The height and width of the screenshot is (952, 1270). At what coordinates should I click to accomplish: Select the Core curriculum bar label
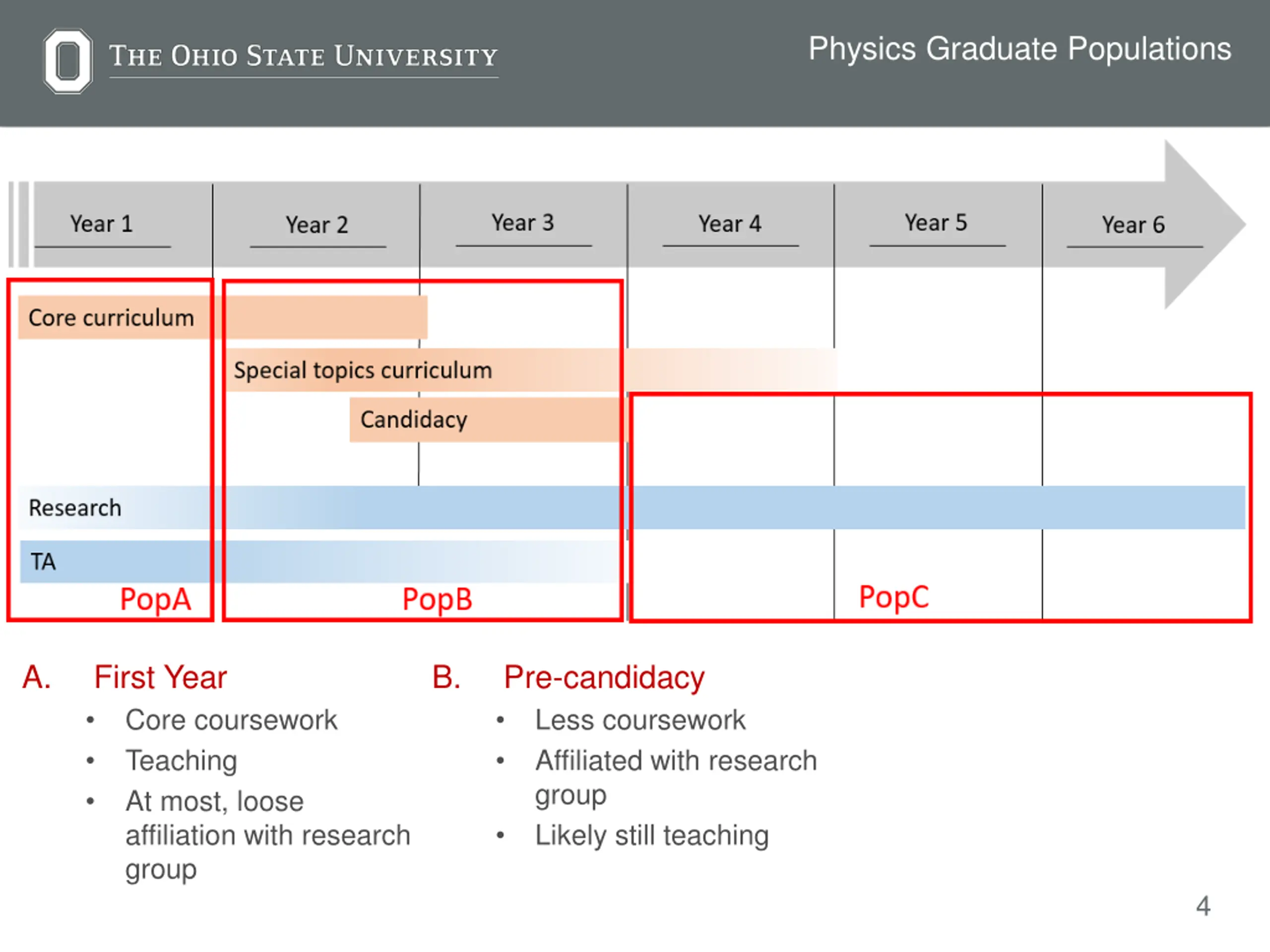112,318
